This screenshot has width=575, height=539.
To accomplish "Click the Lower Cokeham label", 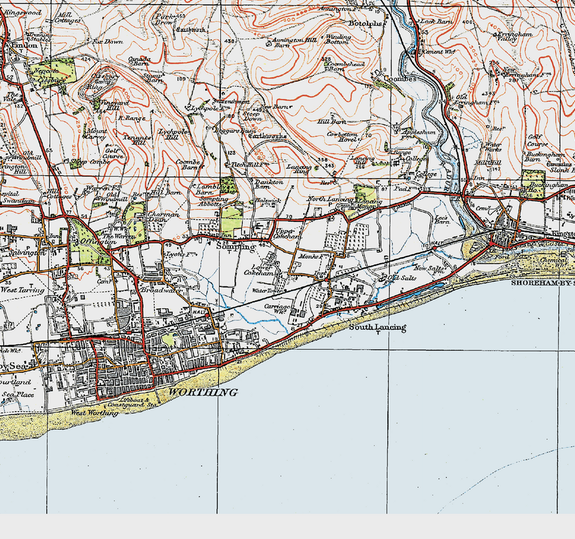I will tap(259, 270).
